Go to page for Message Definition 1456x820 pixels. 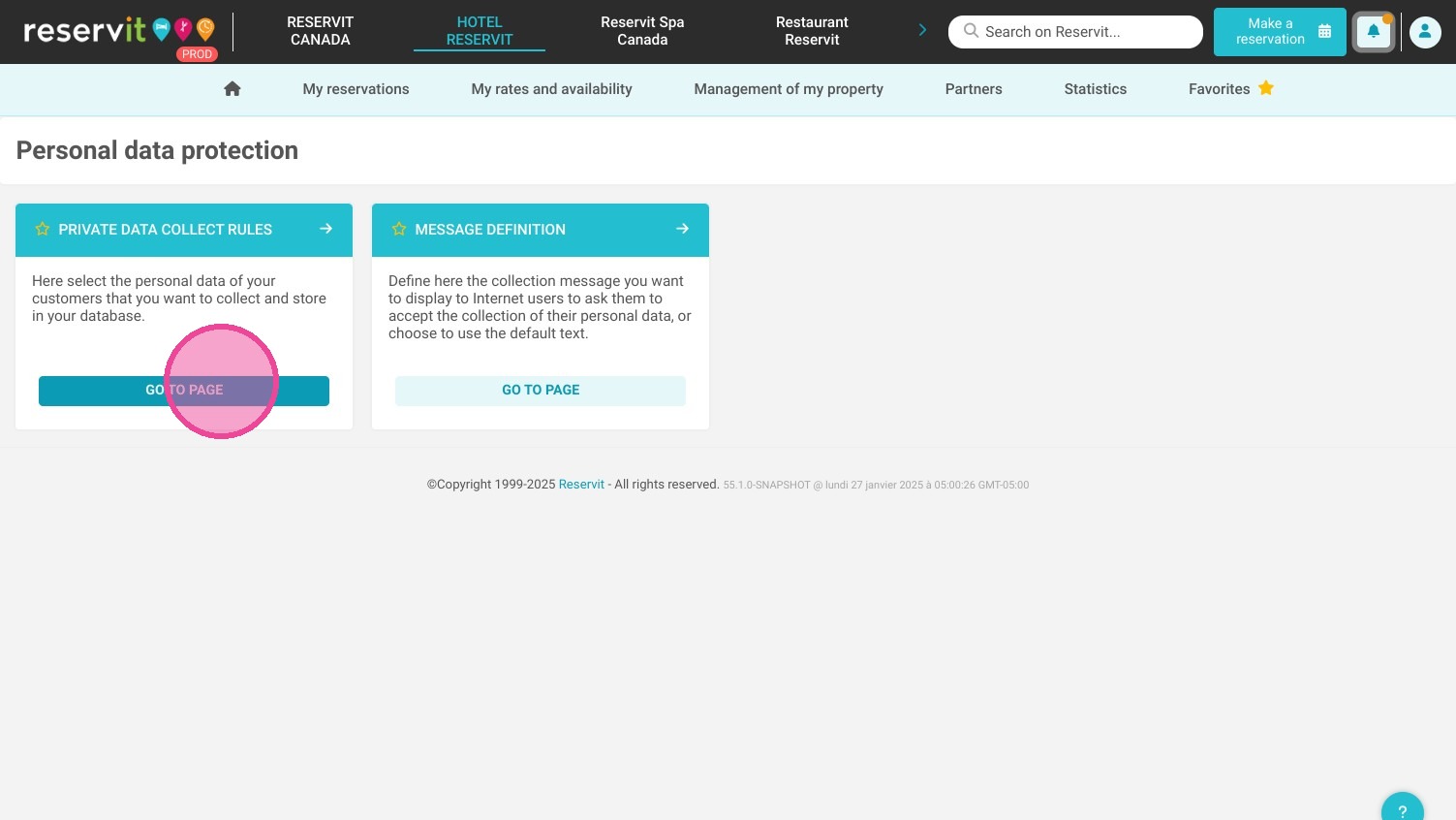point(541,391)
